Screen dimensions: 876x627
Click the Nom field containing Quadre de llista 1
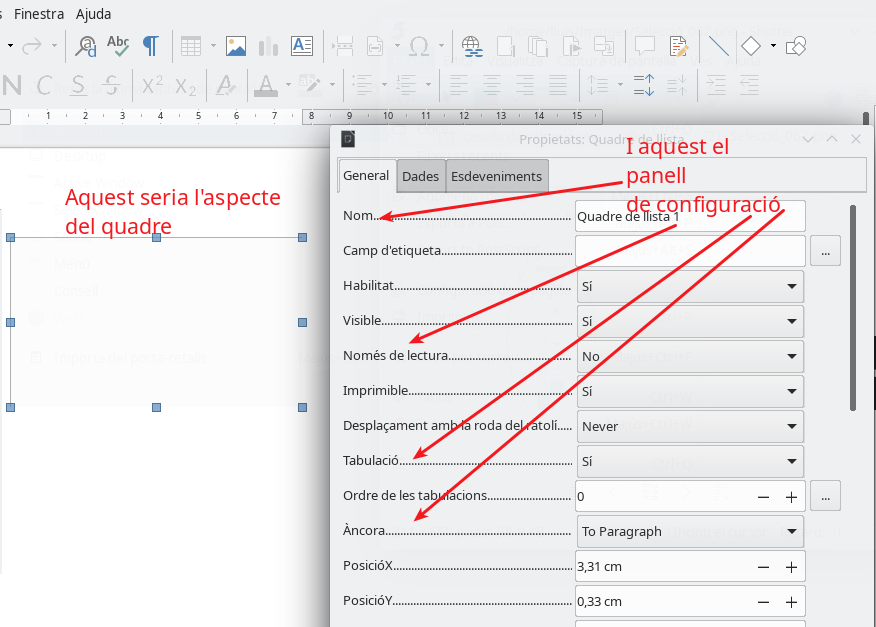pos(690,216)
